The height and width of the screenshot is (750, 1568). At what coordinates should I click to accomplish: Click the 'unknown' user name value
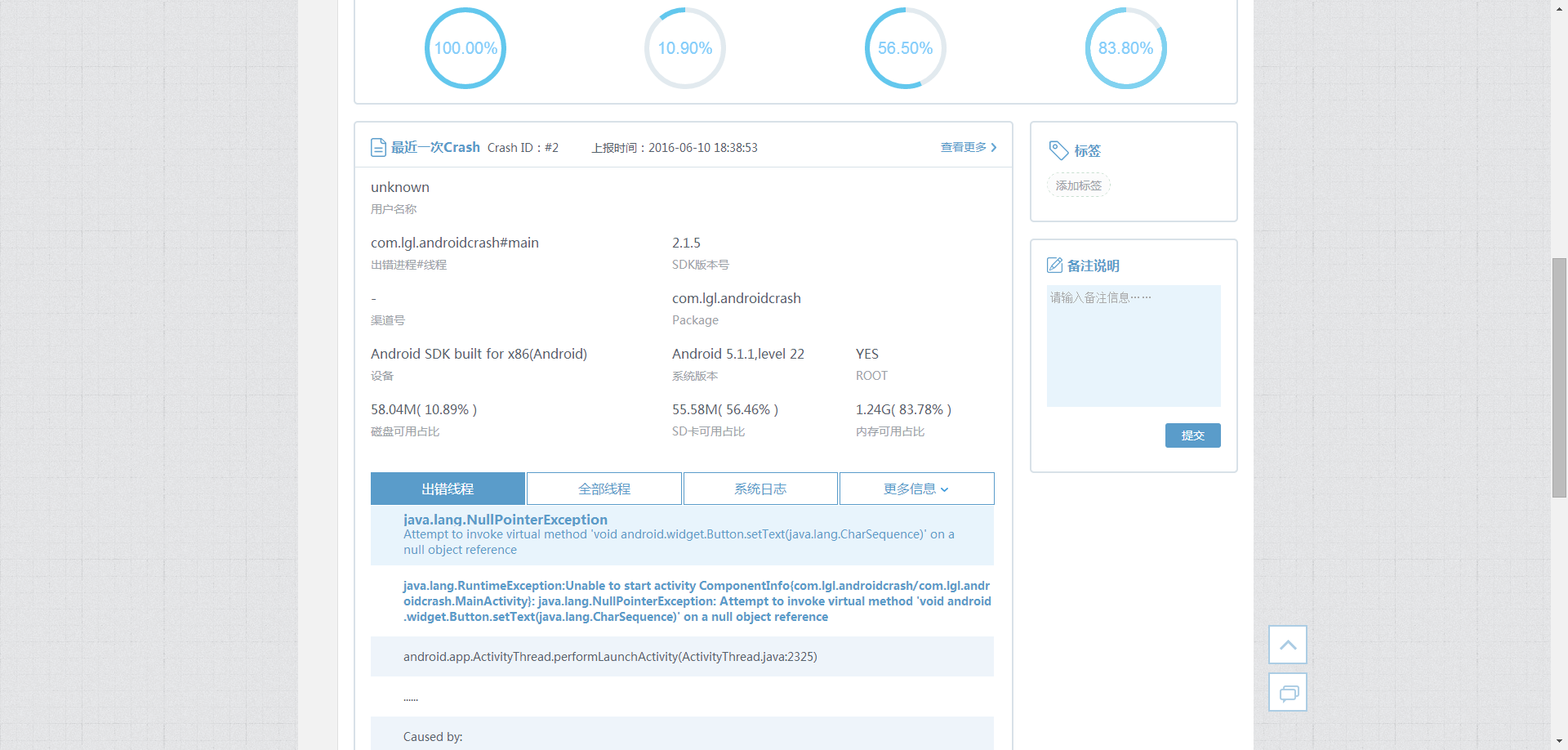click(400, 187)
